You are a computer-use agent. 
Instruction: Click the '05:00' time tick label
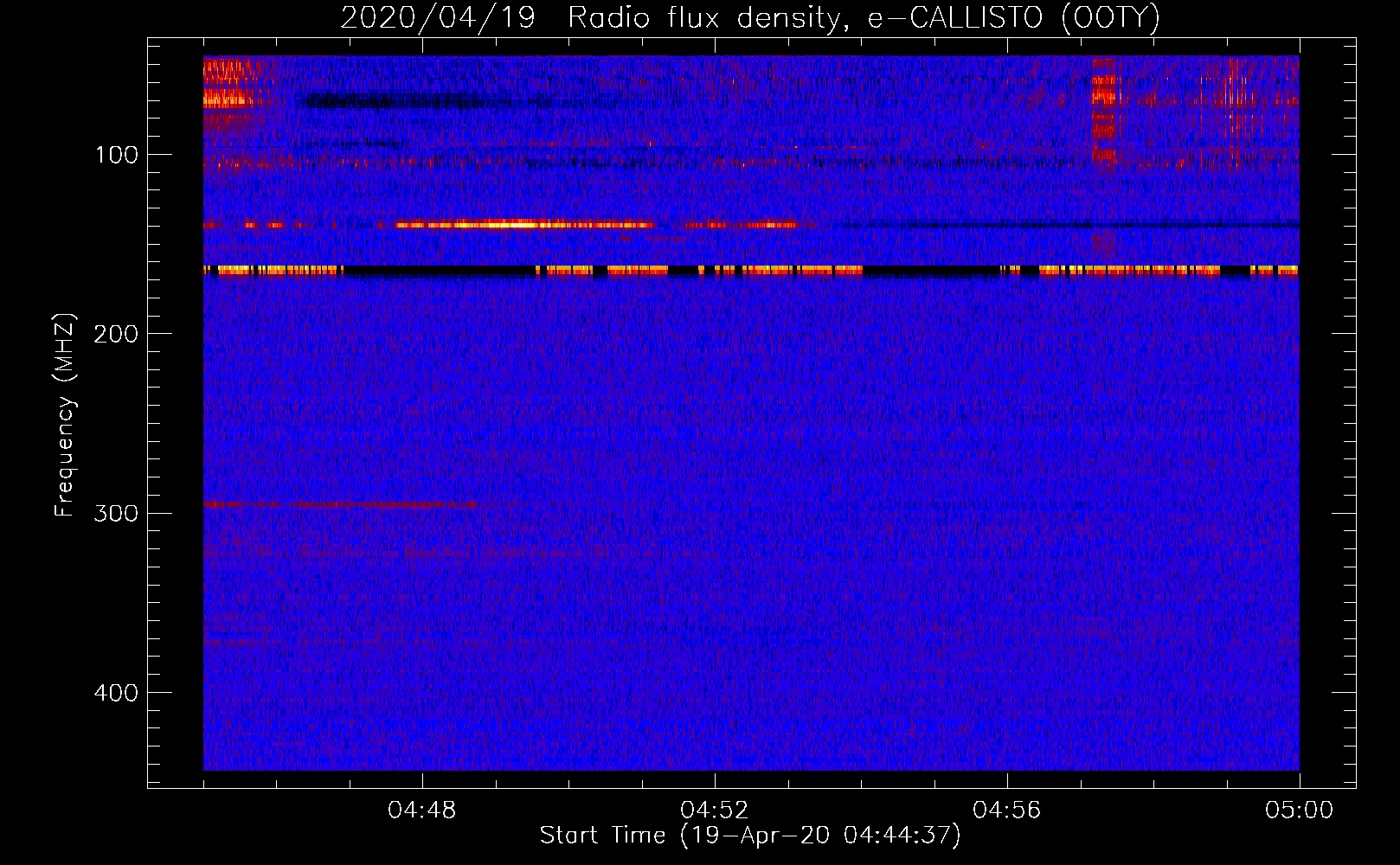coord(1299,811)
